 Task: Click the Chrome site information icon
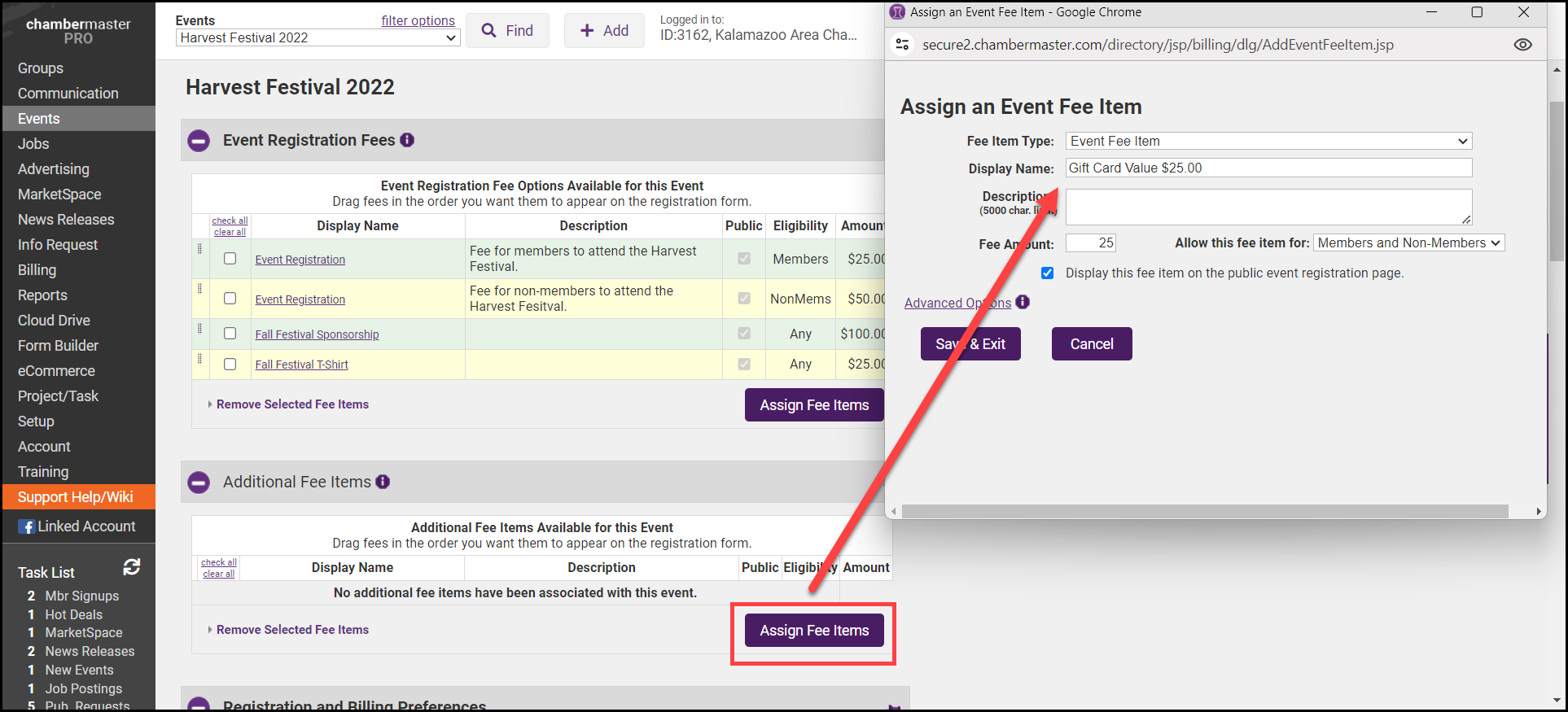coord(902,45)
